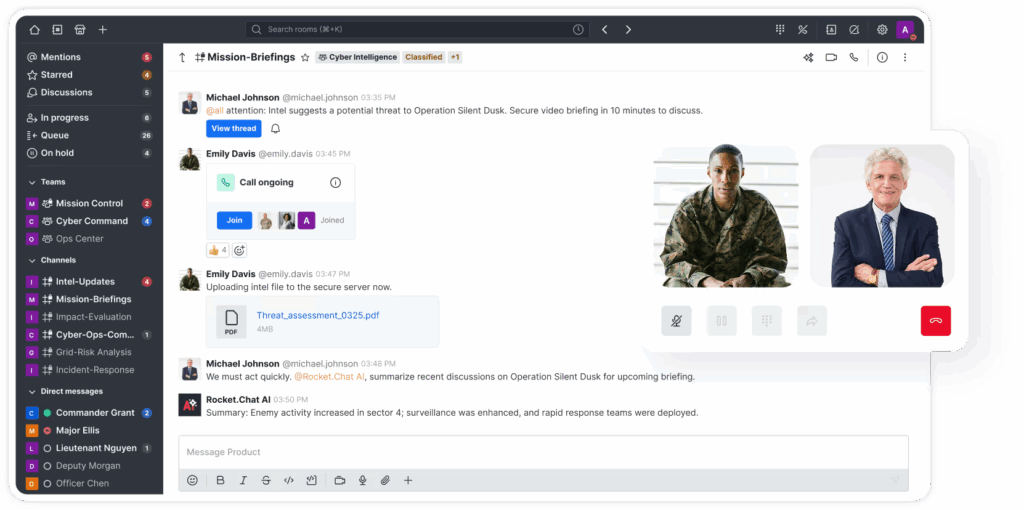Record audio message with microphone icon
This screenshot has height=510, width=1024.
pos(362,480)
